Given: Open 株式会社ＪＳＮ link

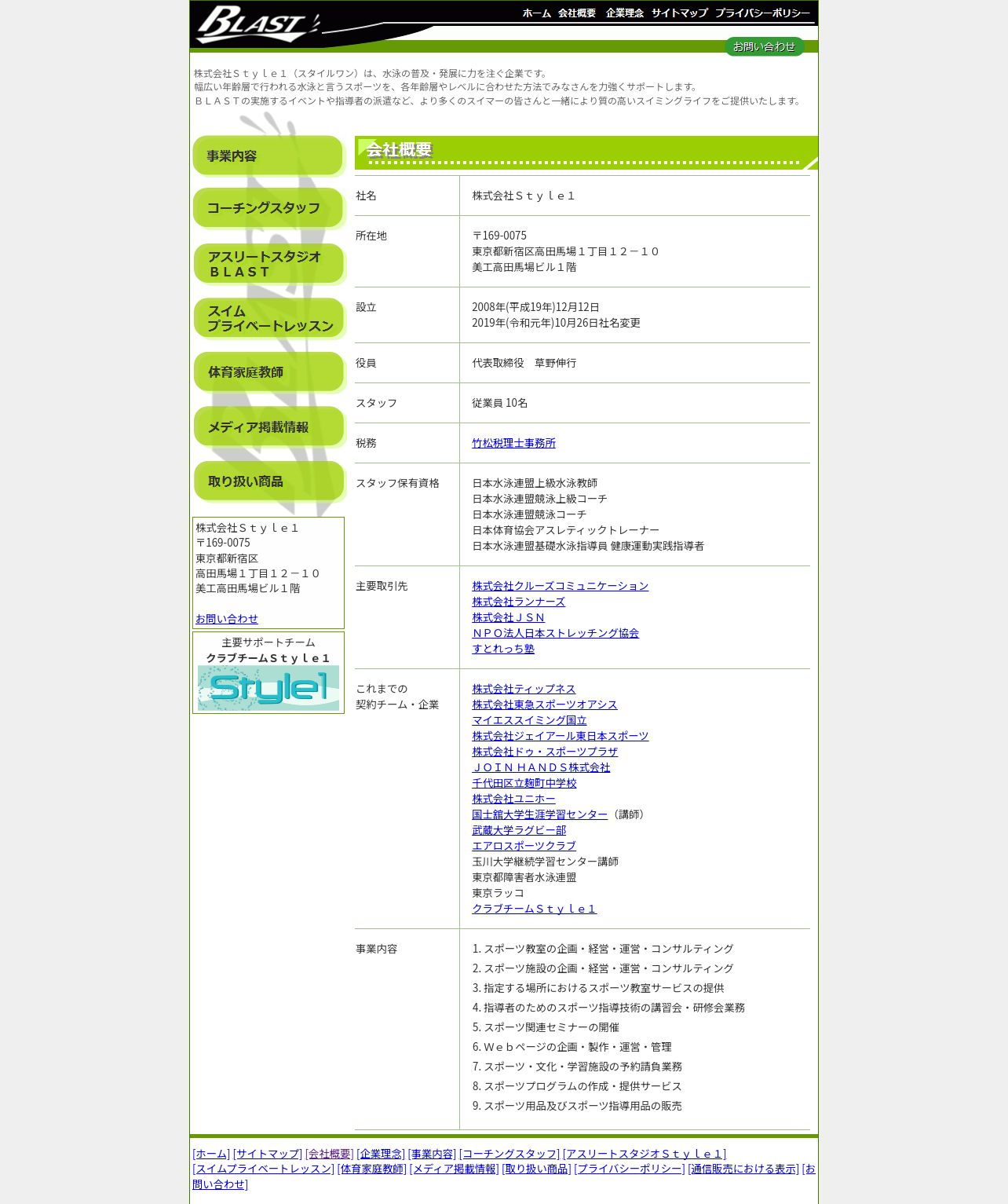Looking at the screenshot, I should tap(508, 617).
